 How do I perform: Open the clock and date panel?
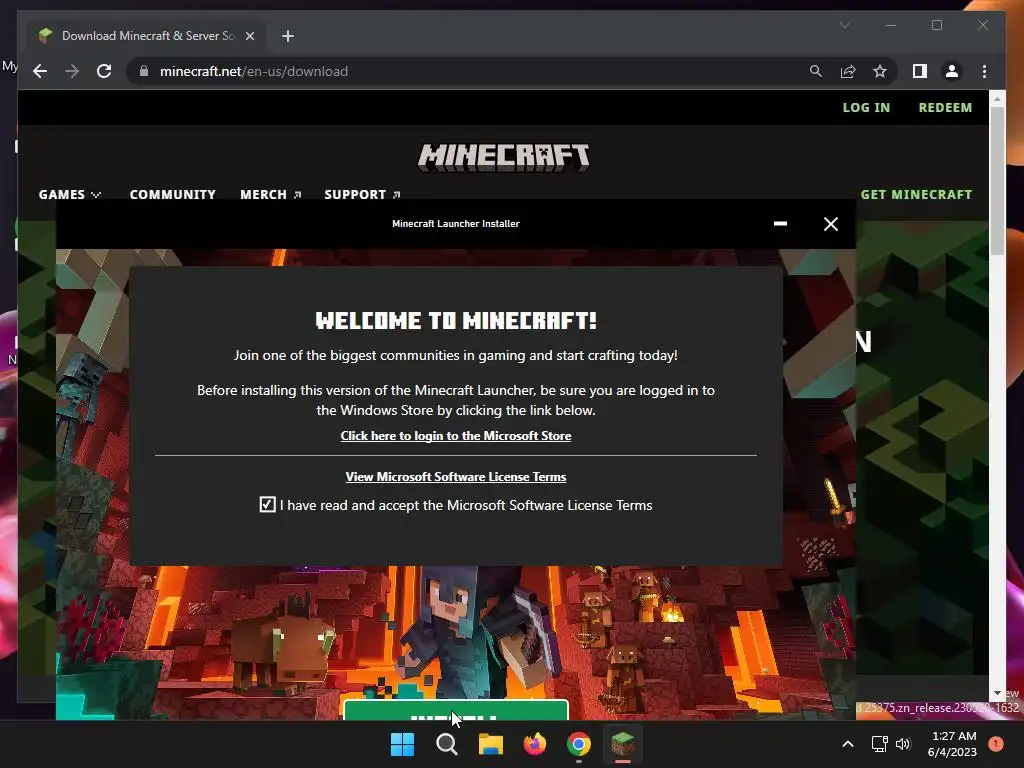pos(952,744)
